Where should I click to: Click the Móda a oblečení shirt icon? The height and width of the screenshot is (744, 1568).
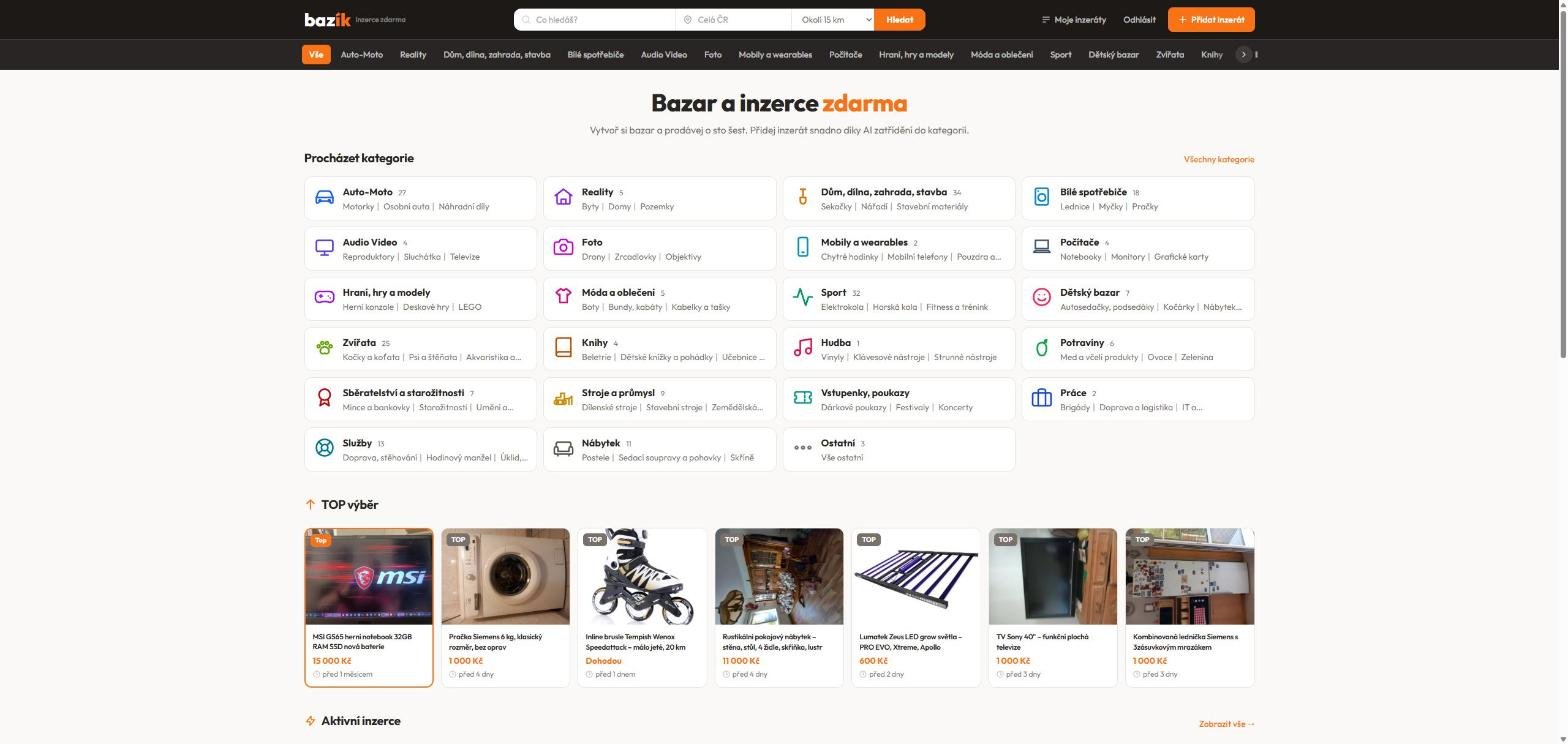pos(563,297)
